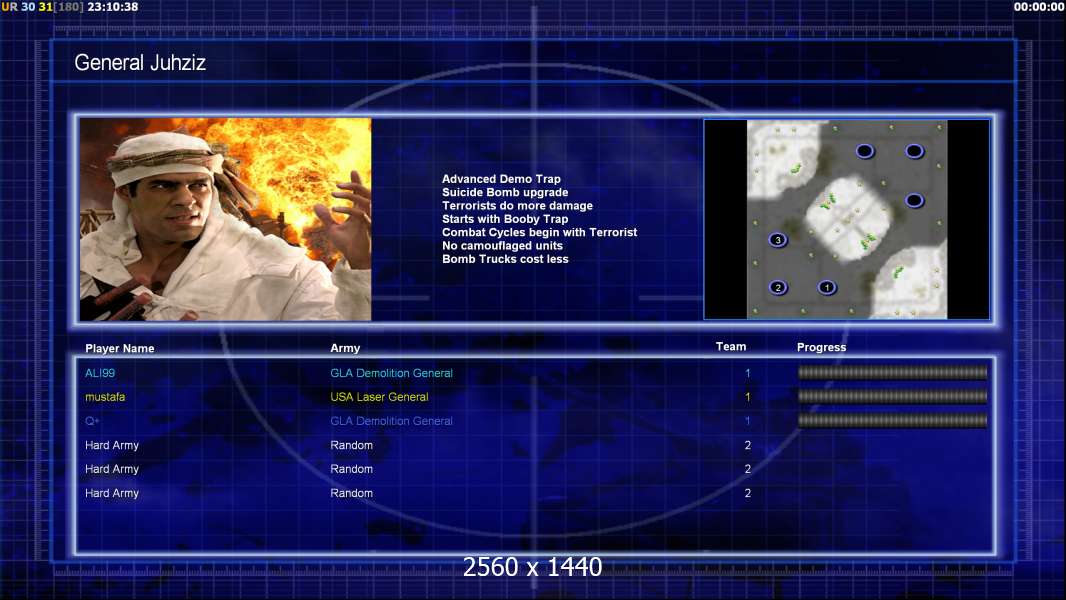Select start position marker 2 on minimap

click(x=778, y=288)
